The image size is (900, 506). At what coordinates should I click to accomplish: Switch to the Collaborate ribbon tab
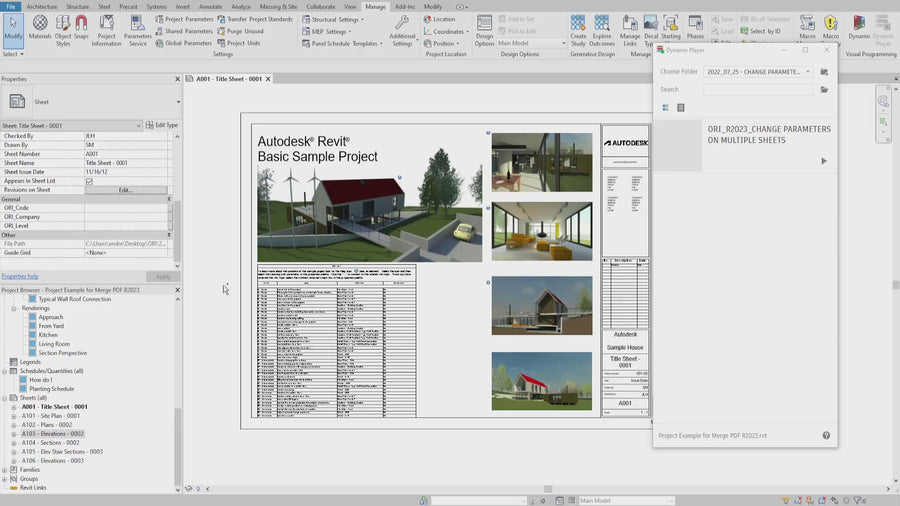click(320, 6)
